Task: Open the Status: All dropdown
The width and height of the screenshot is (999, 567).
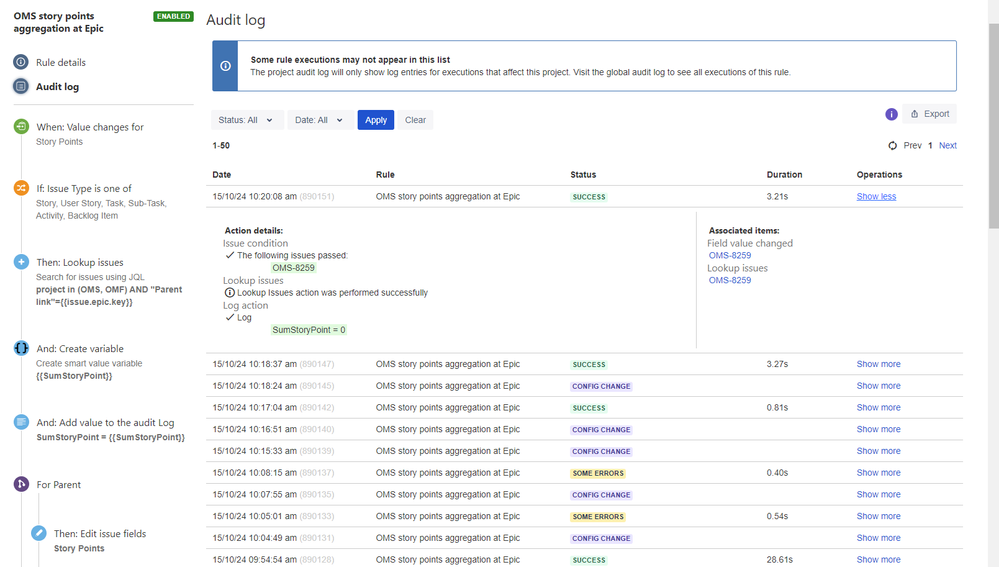Action: tap(247, 120)
